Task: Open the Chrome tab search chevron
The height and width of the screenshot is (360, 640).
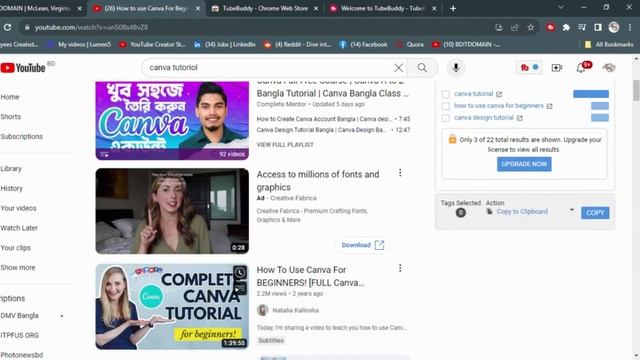Action: pyautogui.click(x=561, y=7)
